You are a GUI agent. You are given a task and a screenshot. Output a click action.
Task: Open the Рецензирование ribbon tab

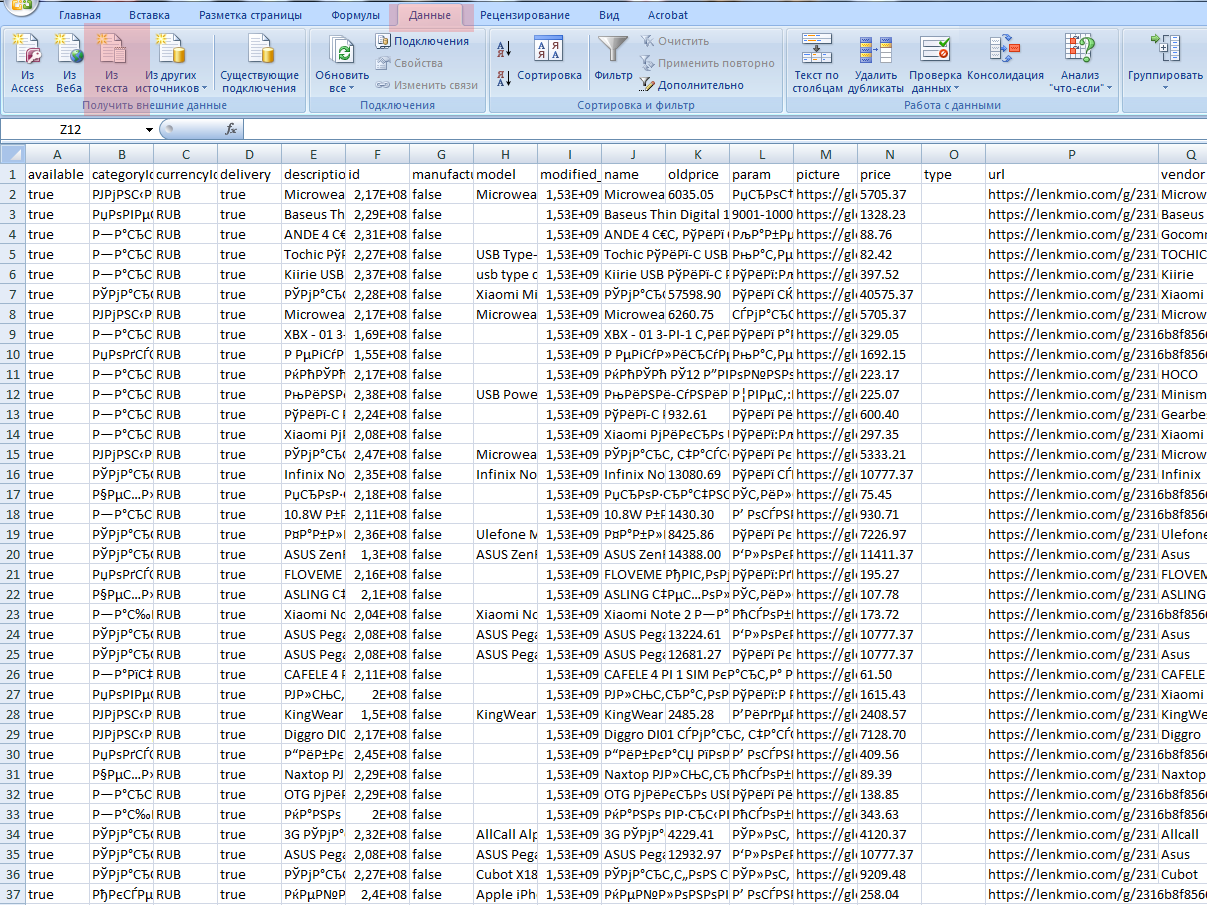point(524,15)
